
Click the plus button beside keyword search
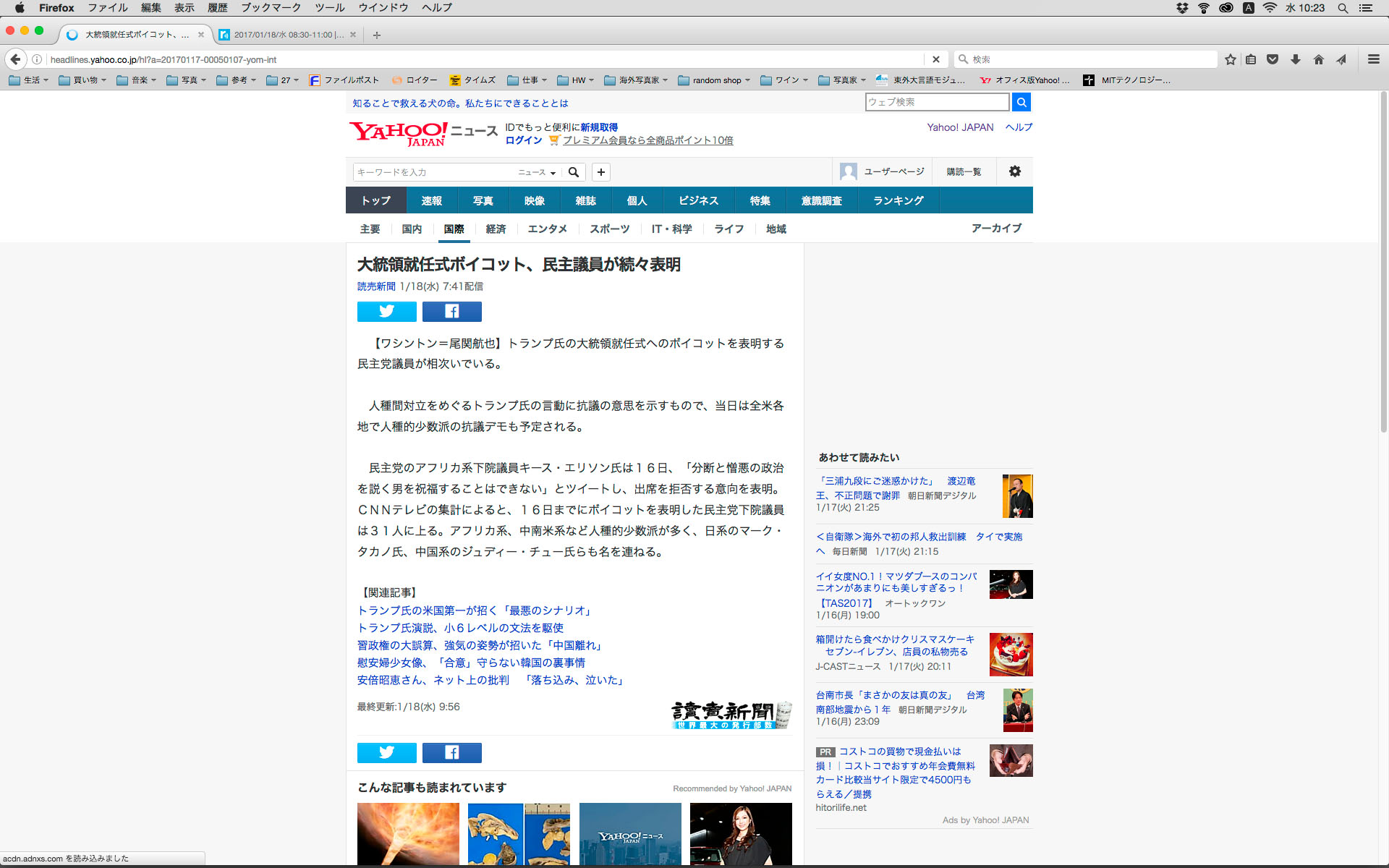pyautogui.click(x=600, y=172)
